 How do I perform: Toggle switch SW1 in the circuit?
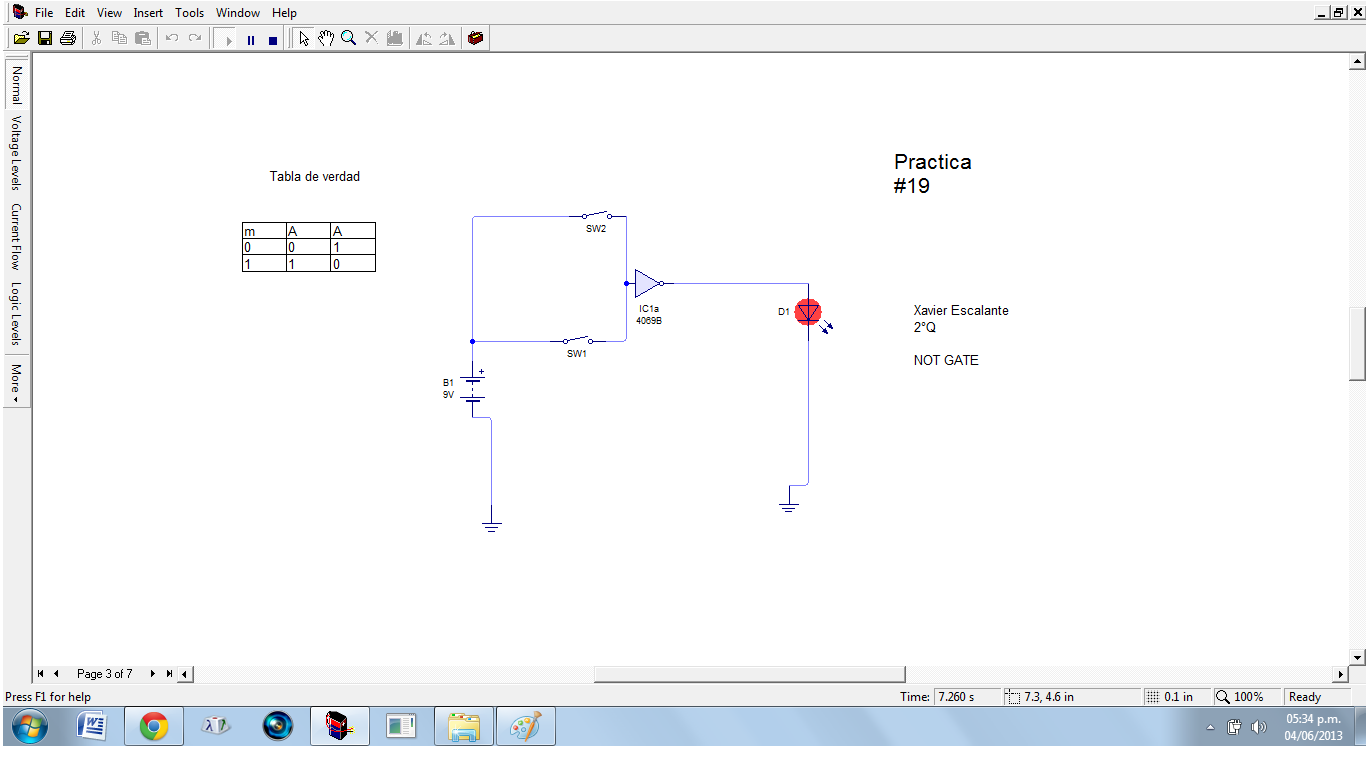(578, 341)
